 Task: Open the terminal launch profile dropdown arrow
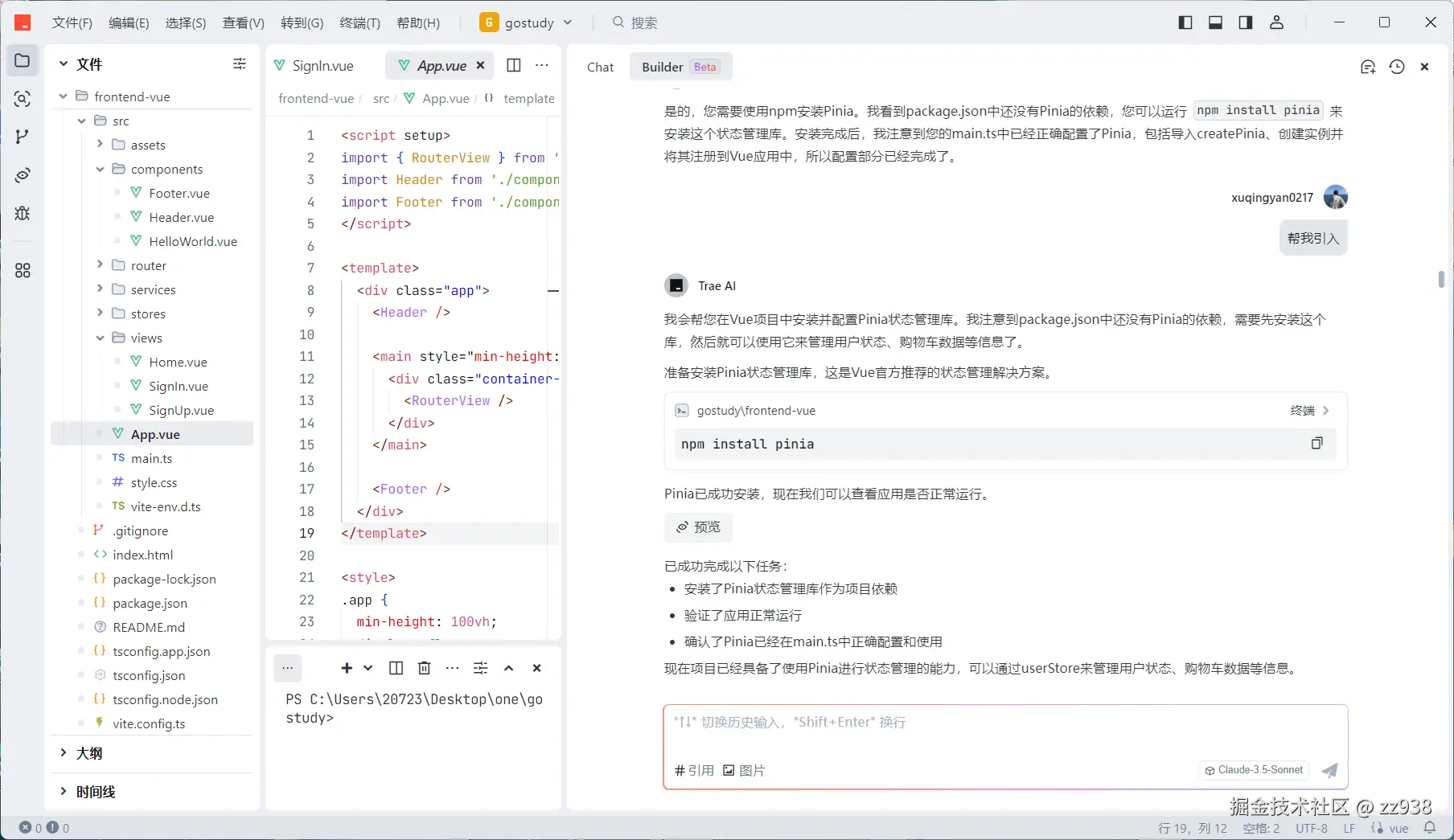[x=368, y=668]
